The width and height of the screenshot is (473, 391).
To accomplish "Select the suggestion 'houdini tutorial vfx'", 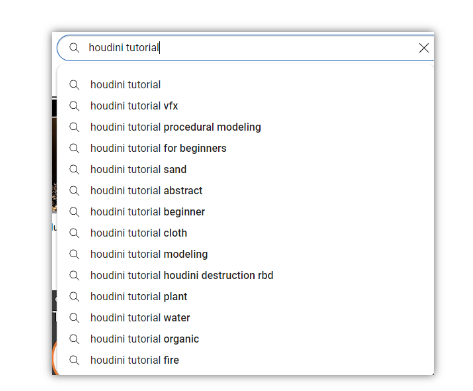I will [x=246, y=106].
